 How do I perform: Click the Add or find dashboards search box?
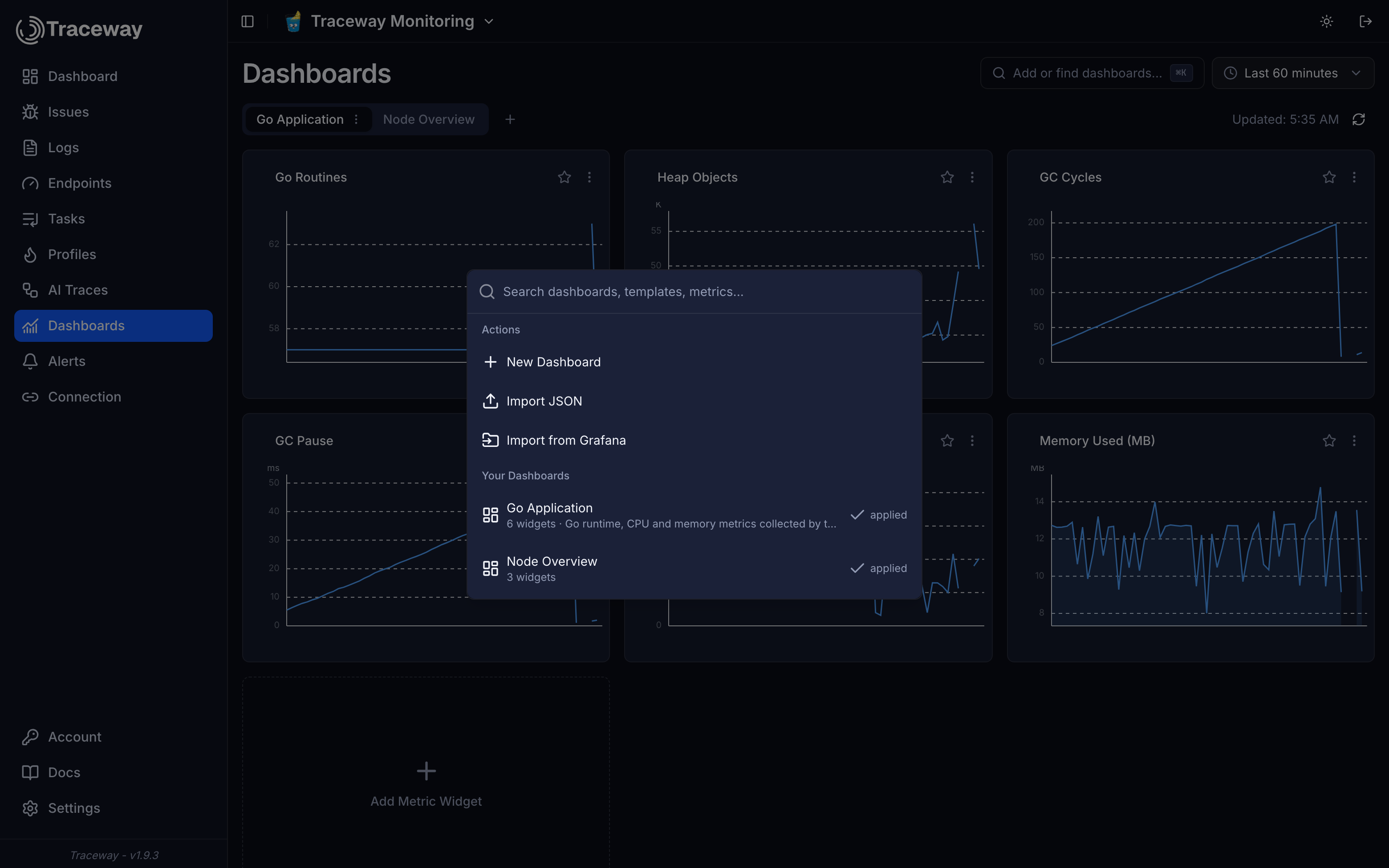tap(1092, 73)
